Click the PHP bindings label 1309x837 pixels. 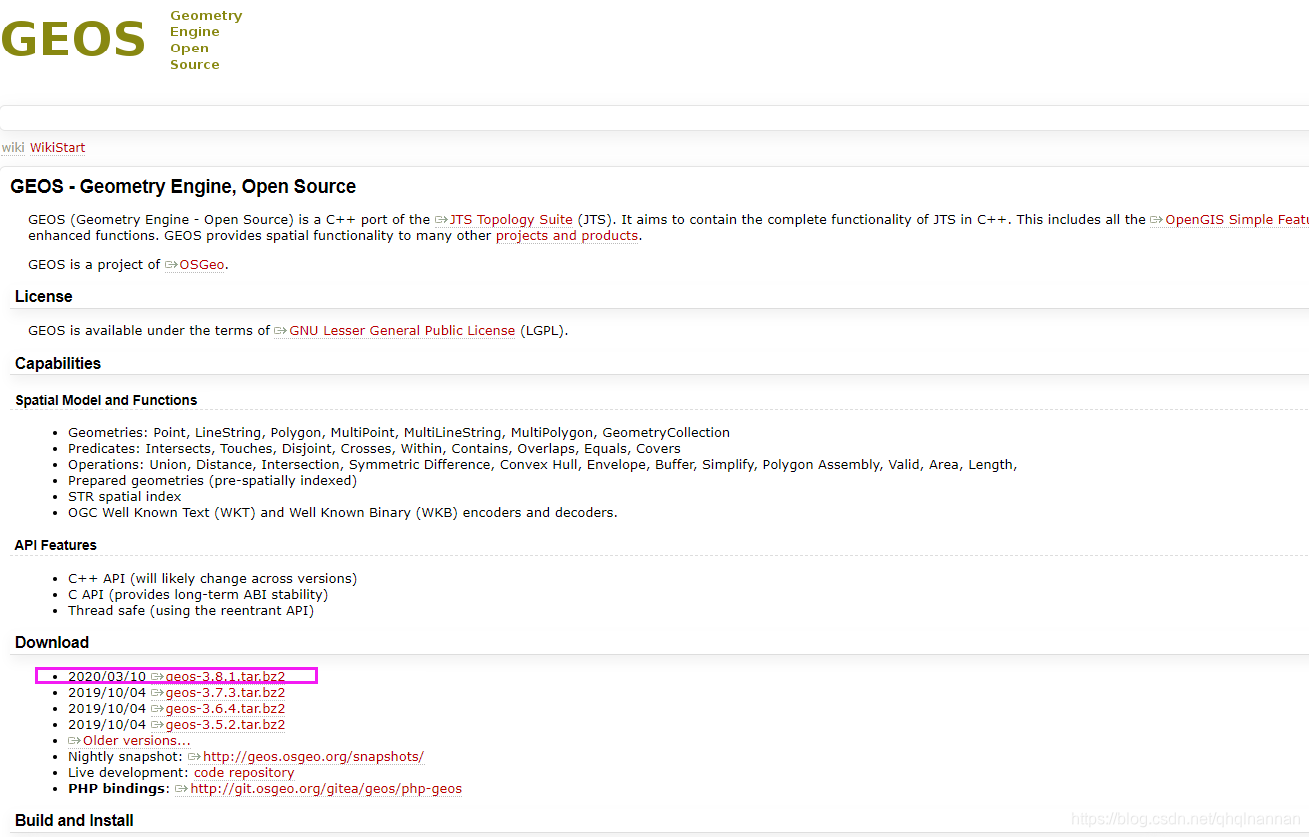(119, 789)
